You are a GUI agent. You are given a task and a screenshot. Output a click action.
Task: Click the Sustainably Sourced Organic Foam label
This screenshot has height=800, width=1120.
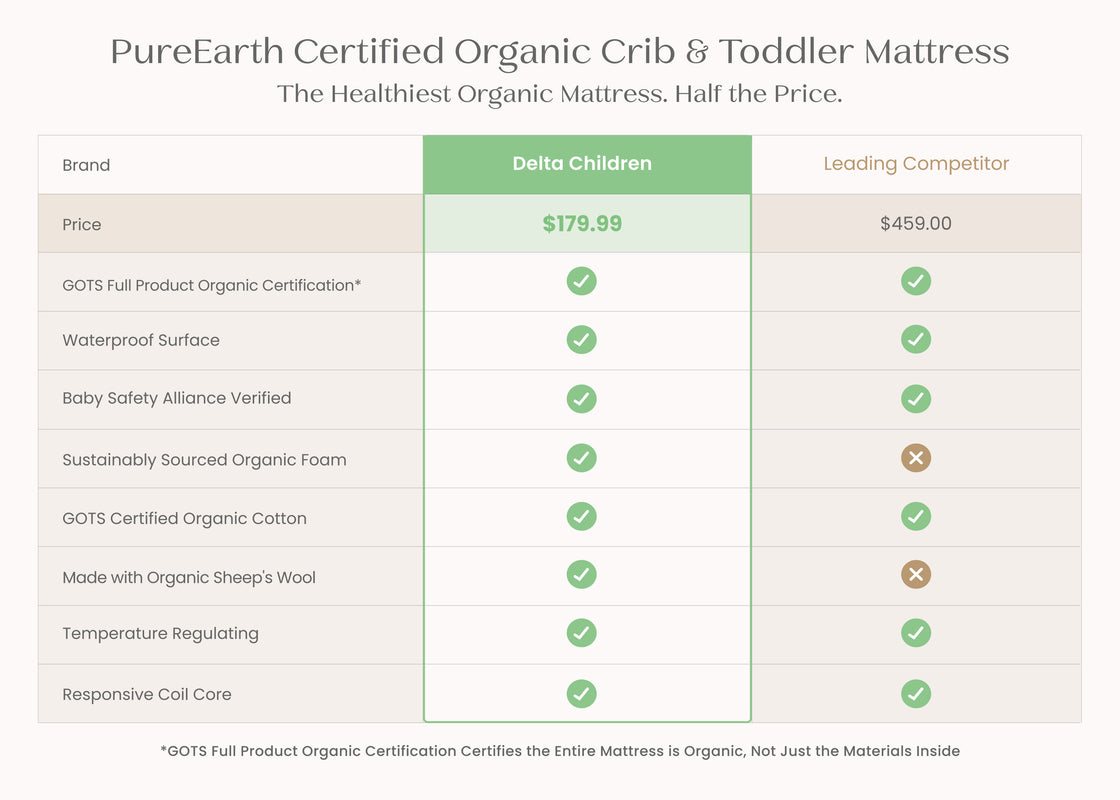(204, 460)
